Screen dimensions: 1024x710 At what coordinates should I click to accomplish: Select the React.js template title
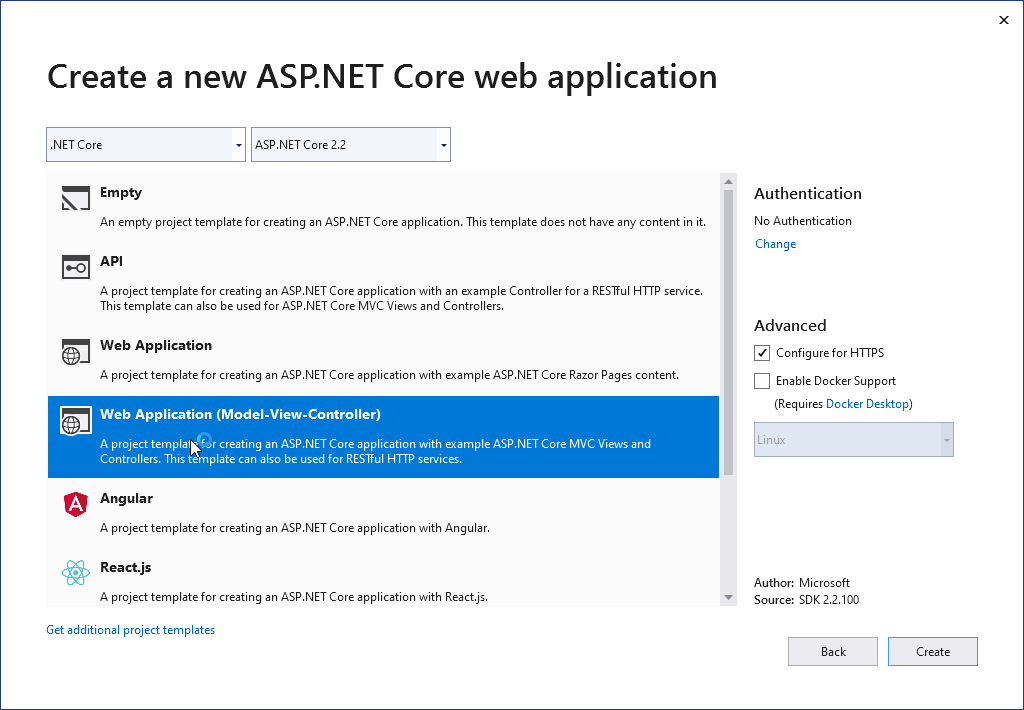click(125, 567)
